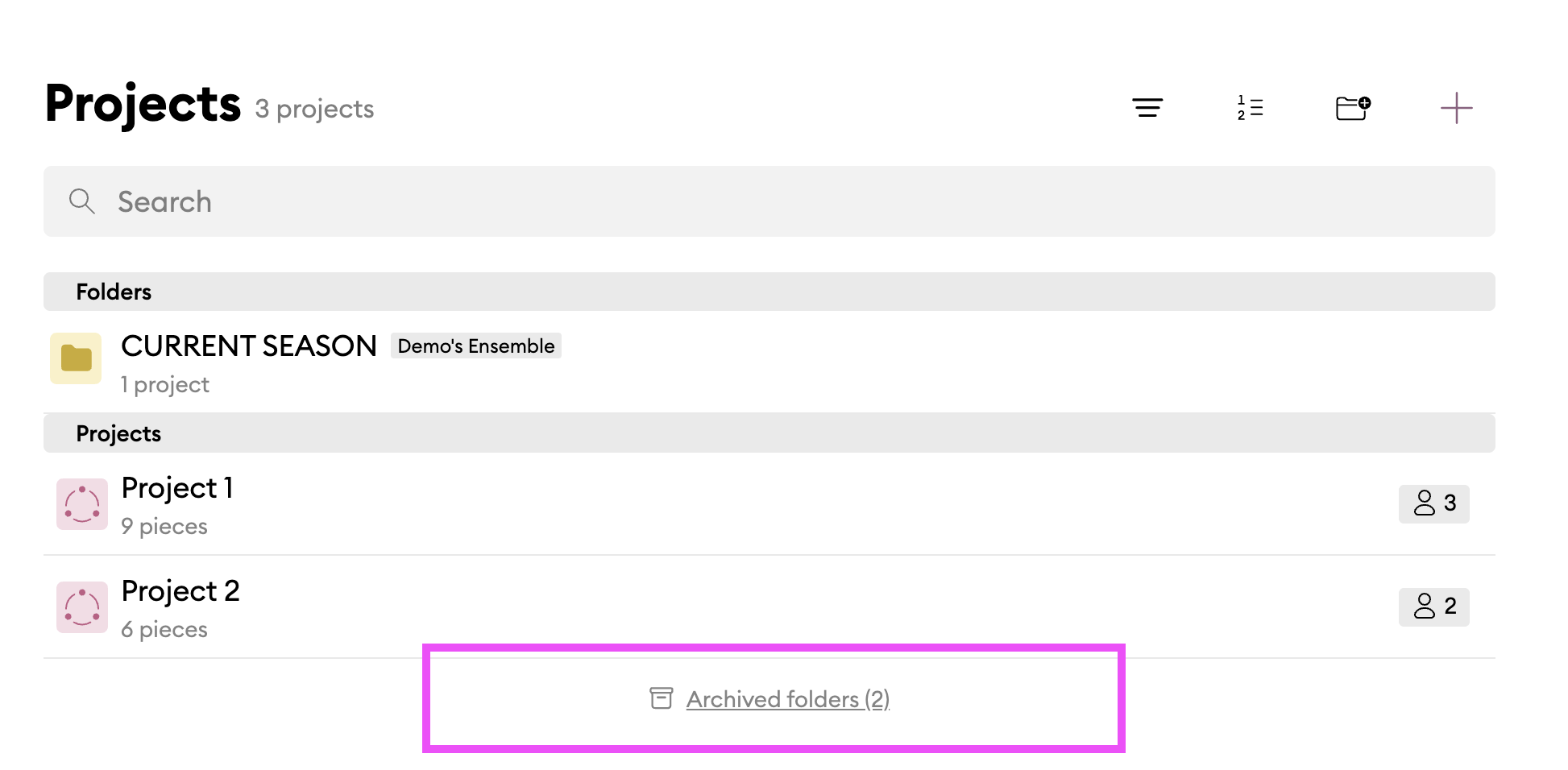Image resolution: width=1568 pixels, height=770 pixels.
Task: Click the 9 pieces subtitle
Action: [x=164, y=527]
